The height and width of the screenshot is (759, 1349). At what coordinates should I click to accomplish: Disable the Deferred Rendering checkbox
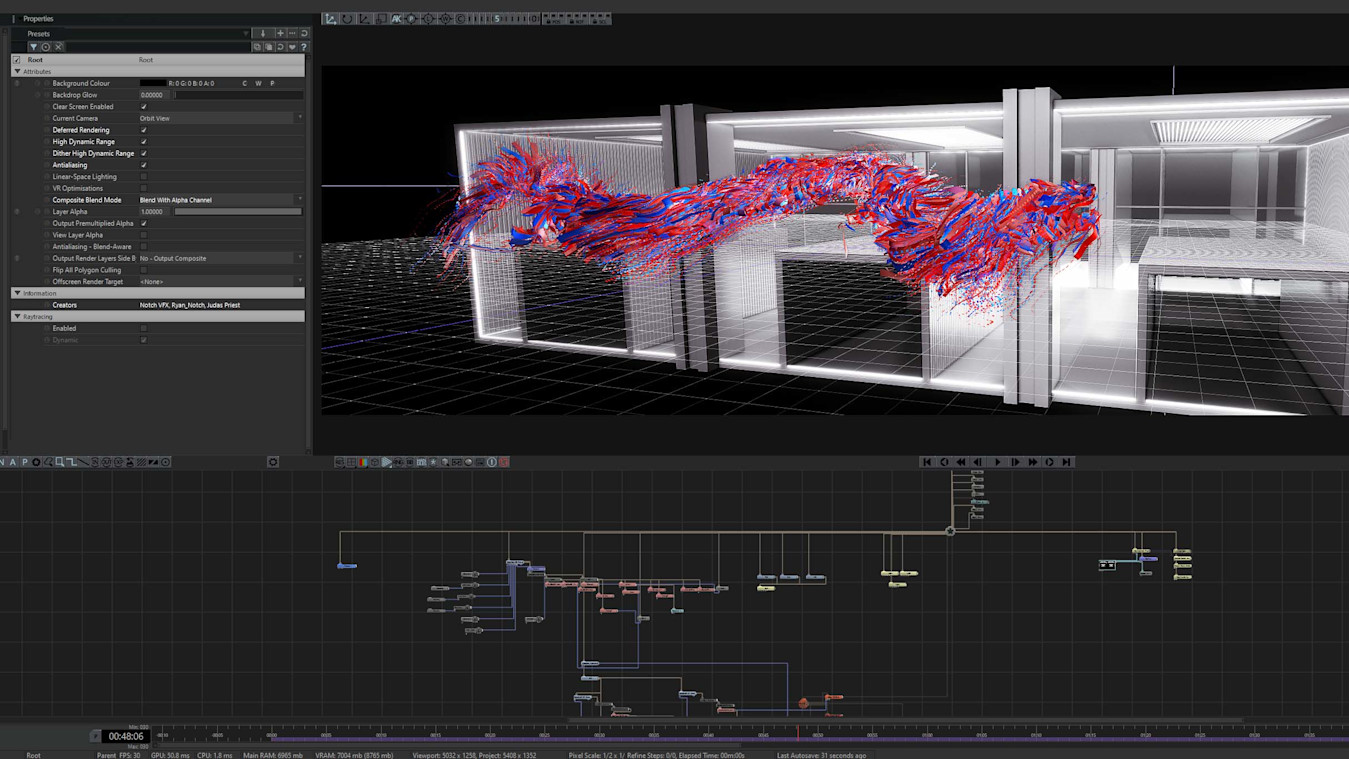(144, 130)
